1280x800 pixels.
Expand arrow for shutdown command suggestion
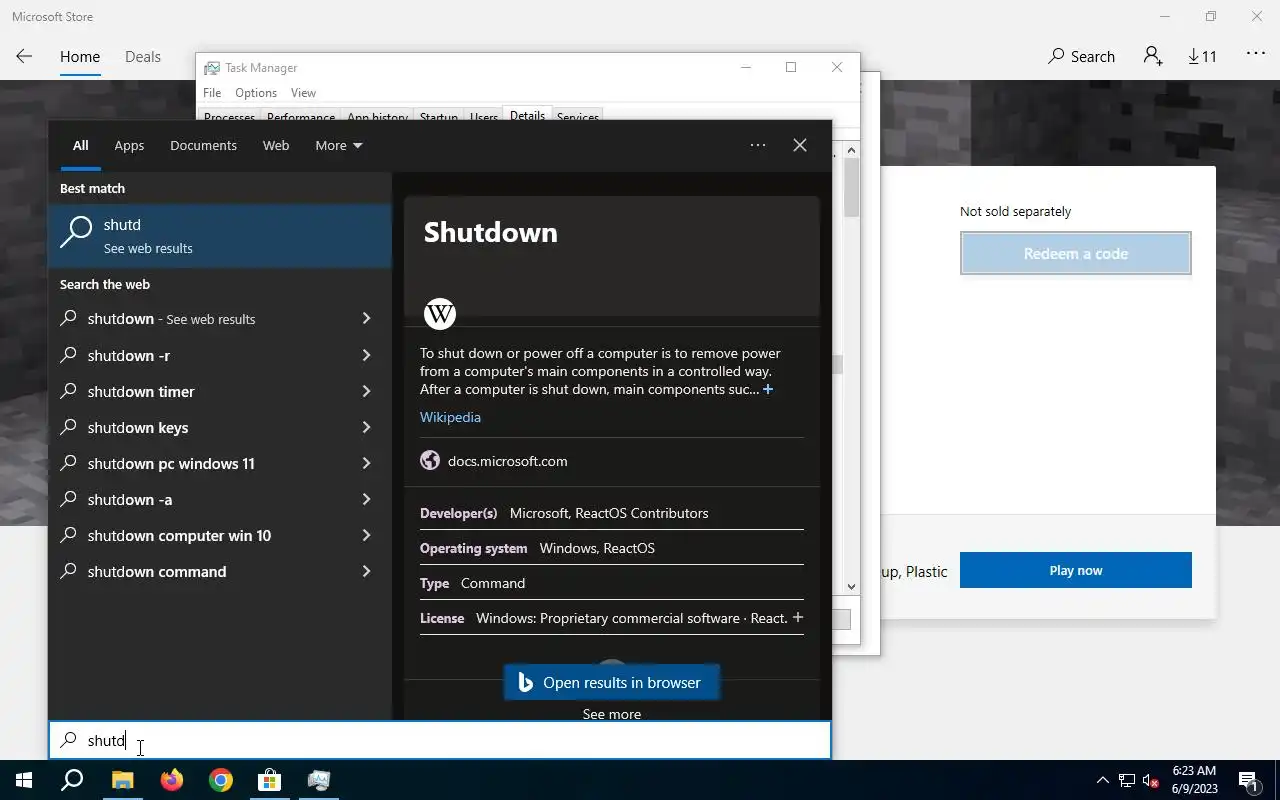(x=366, y=571)
